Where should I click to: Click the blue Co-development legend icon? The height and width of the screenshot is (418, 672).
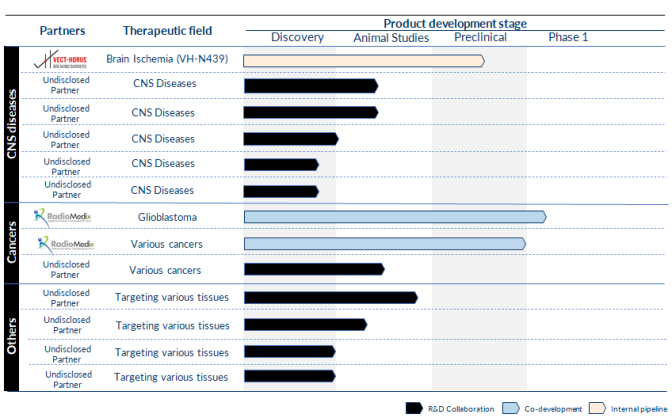(x=511, y=409)
